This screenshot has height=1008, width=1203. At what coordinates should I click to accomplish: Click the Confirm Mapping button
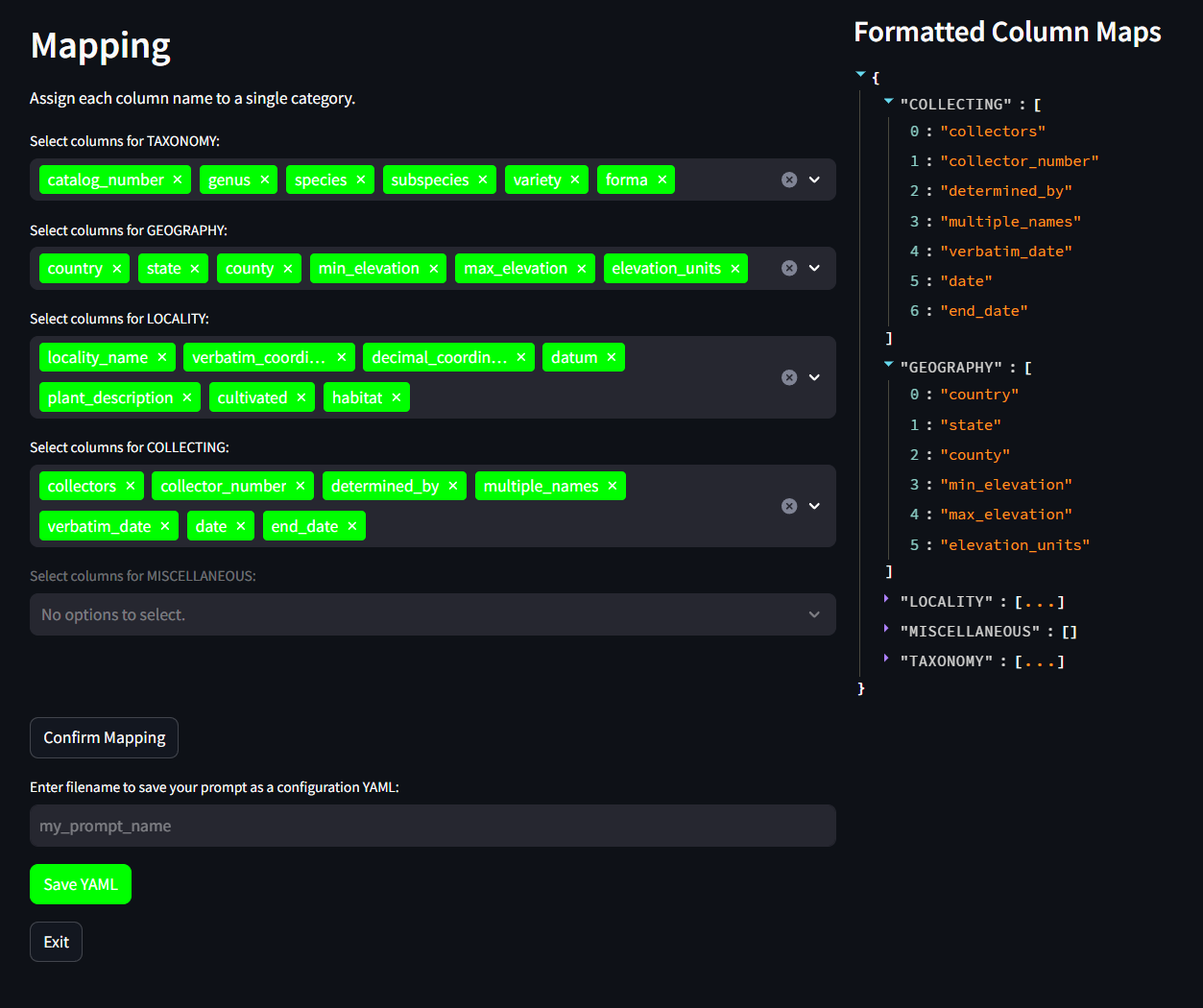tap(104, 737)
